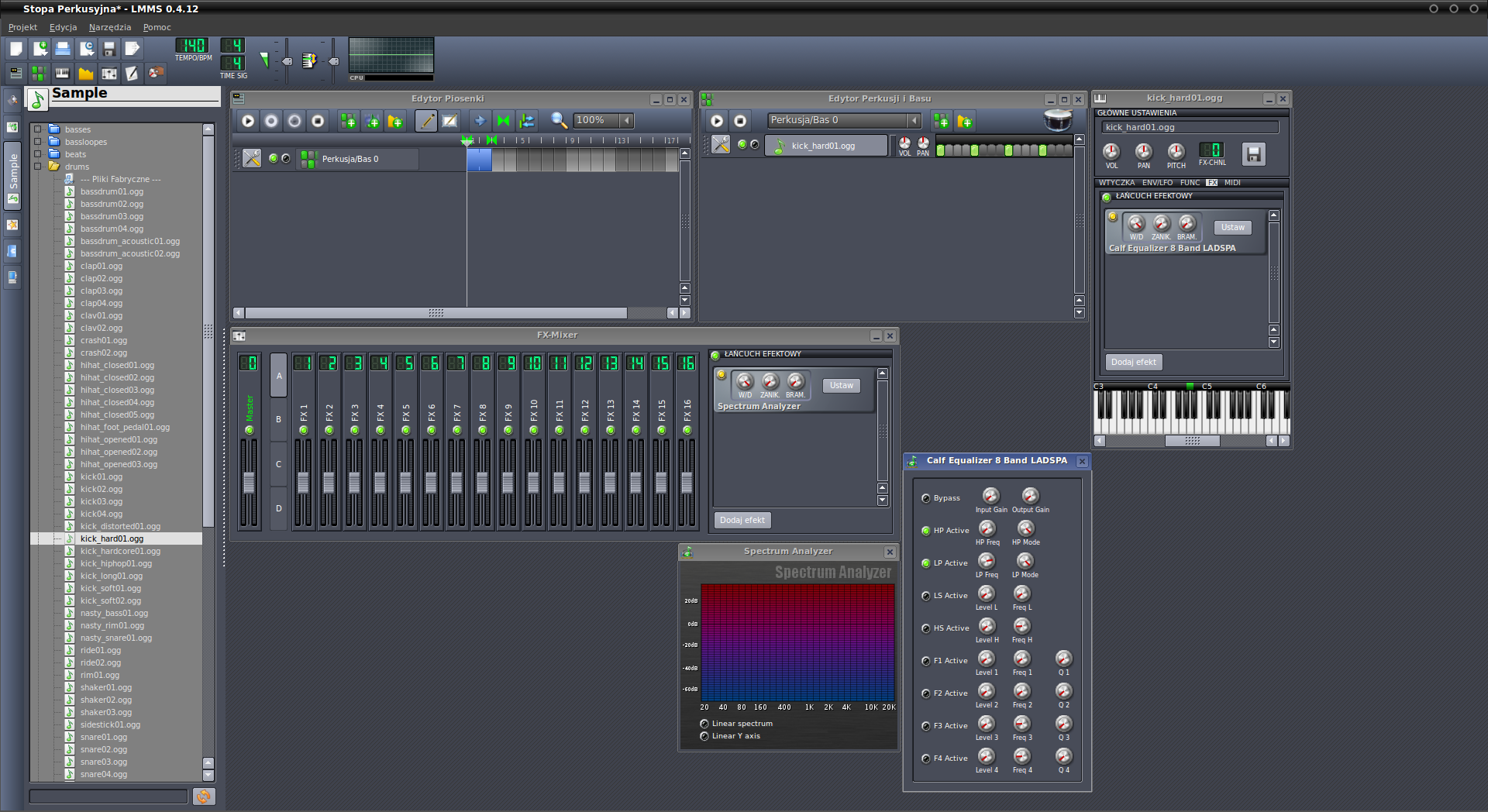The image size is (1488, 812).
Task: Open the Narzędzia menu
Action: tap(110, 27)
